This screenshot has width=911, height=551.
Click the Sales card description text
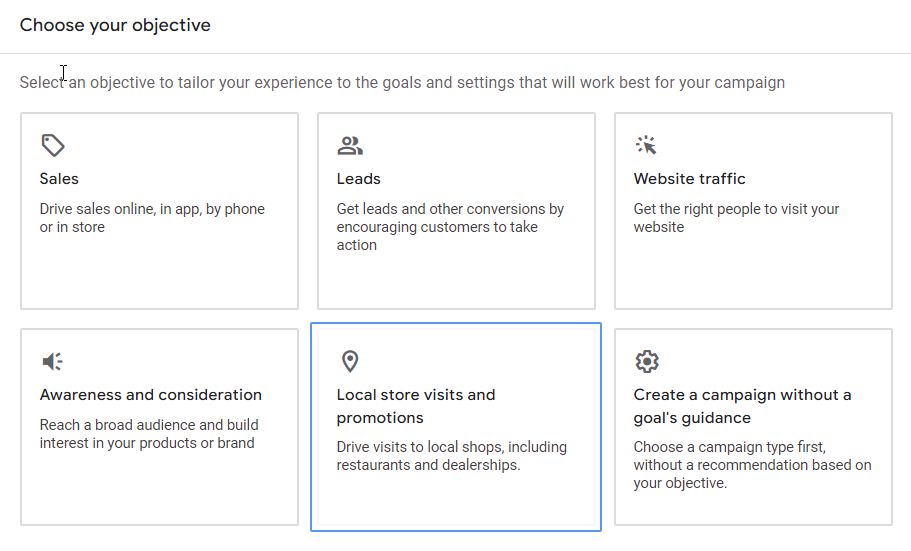click(152, 218)
